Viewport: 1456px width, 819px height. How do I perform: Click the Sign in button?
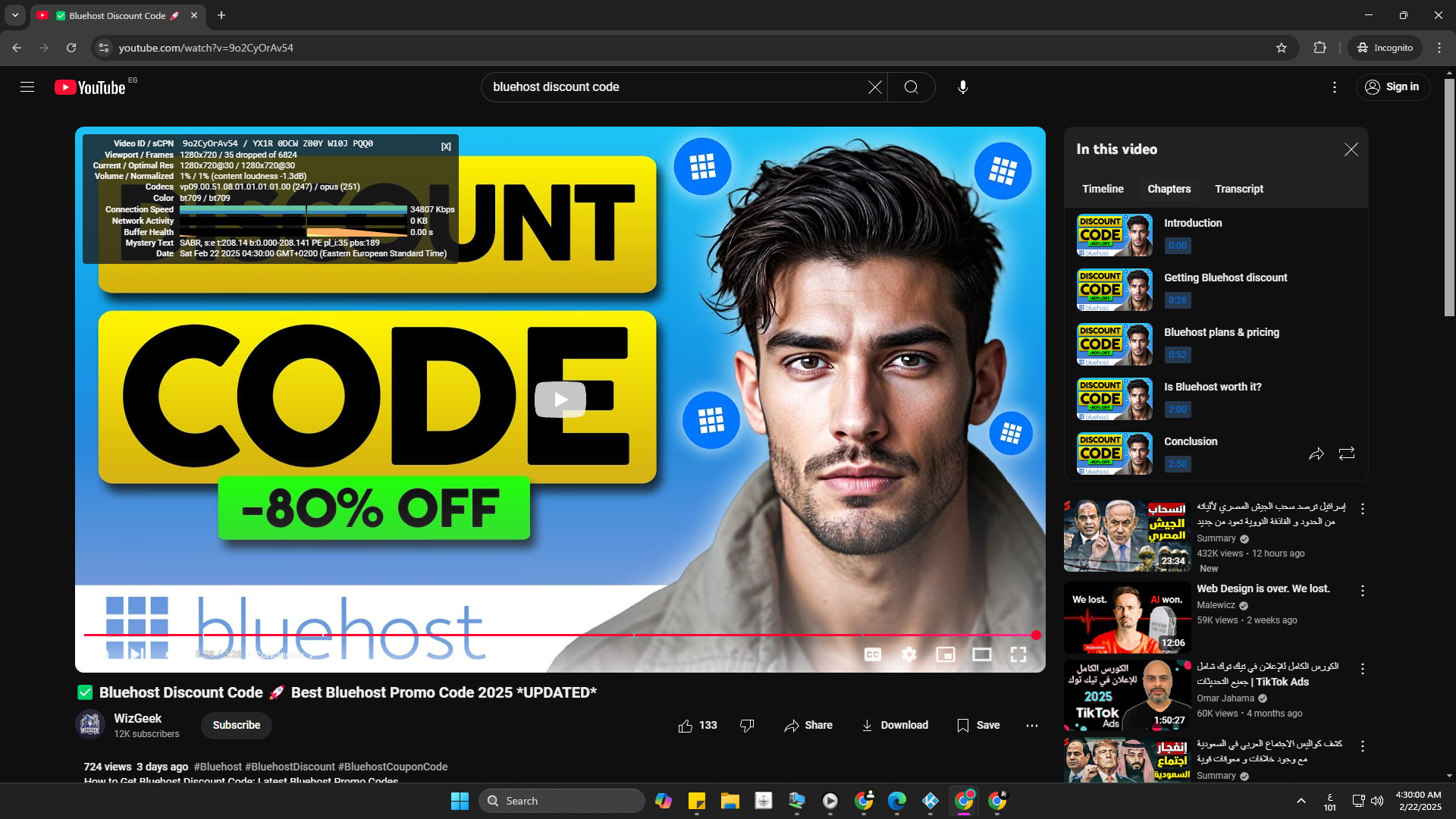coord(1392,87)
